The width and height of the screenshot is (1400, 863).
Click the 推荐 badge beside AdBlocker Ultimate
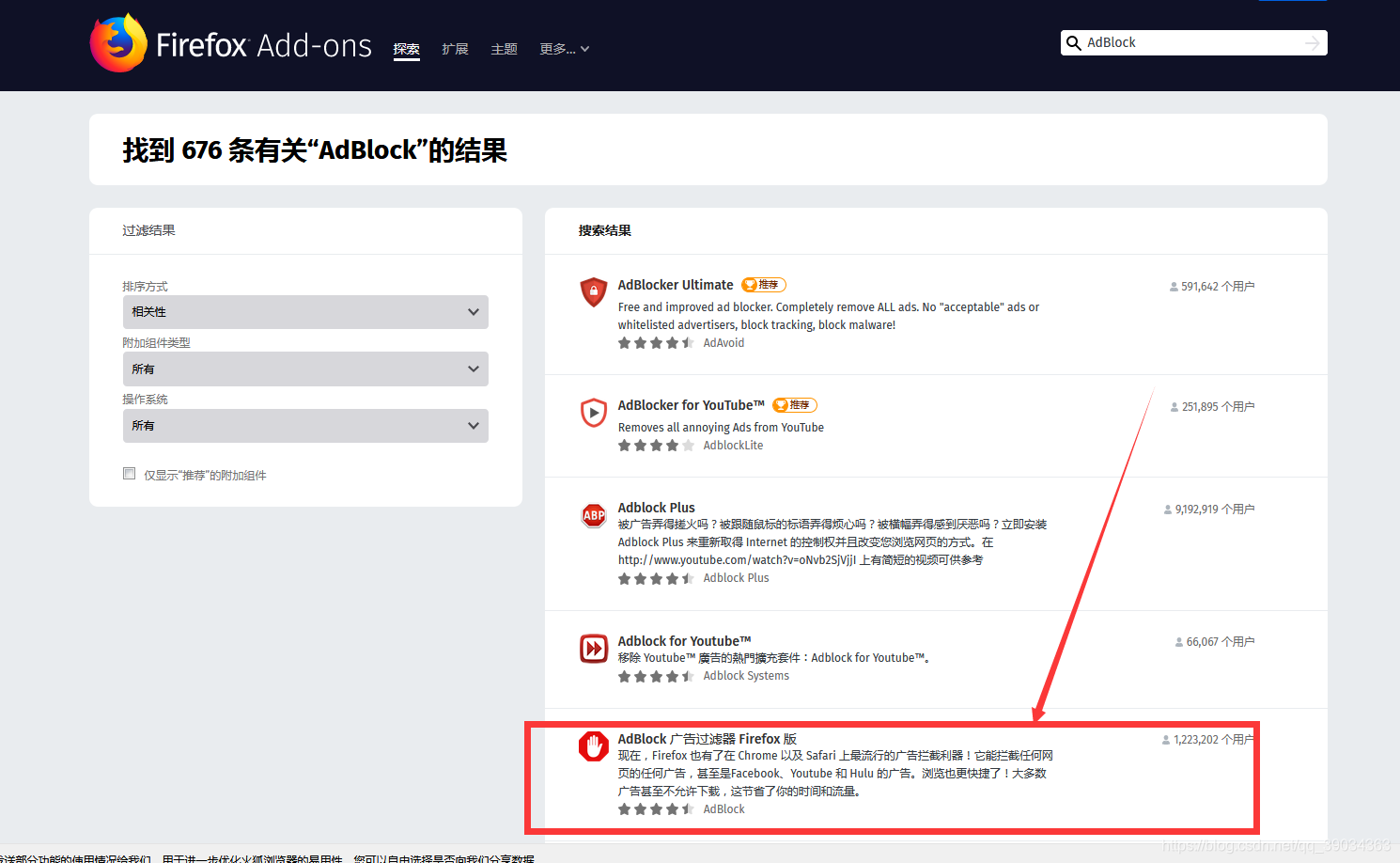click(763, 285)
